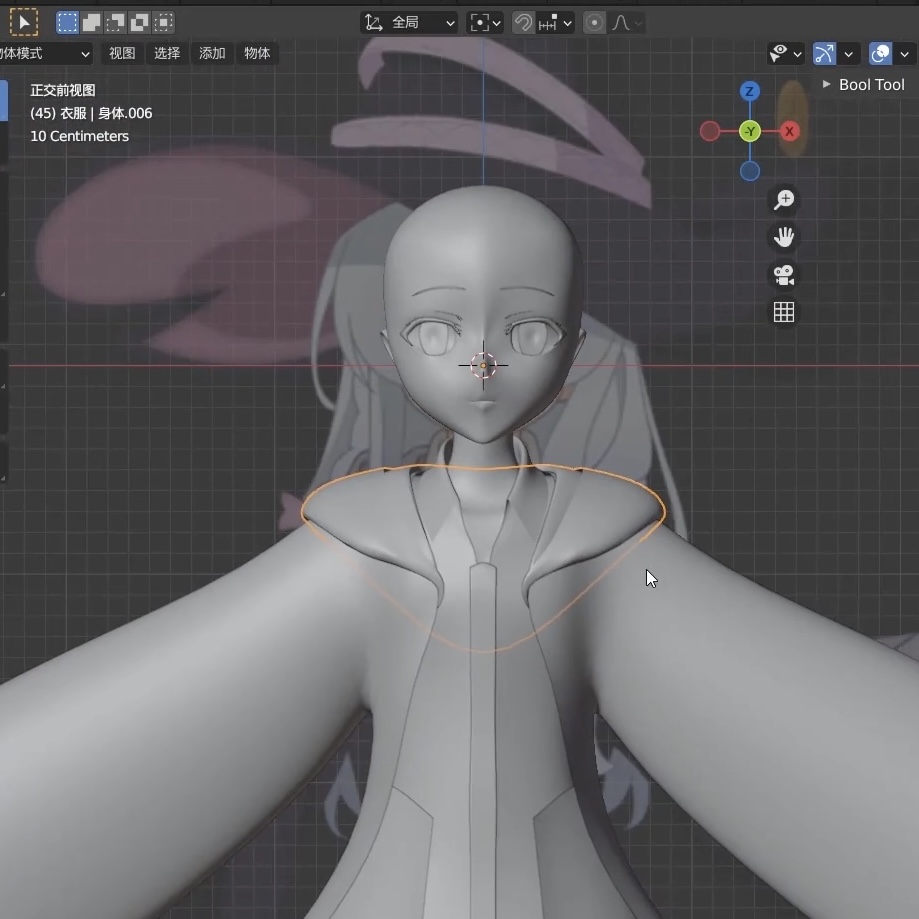Image resolution: width=919 pixels, height=919 pixels.
Task: Click the zoom view magnifier icon
Action: pyautogui.click(x=784, y=200)
